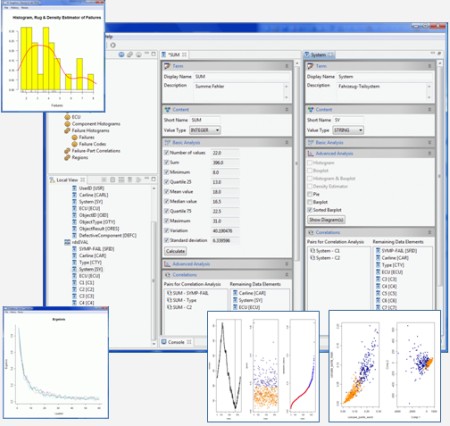The height and width of the screenshot is (426, 450).
Task: Enable the Pie checkbox in System editor
Action: pos(310,194)
